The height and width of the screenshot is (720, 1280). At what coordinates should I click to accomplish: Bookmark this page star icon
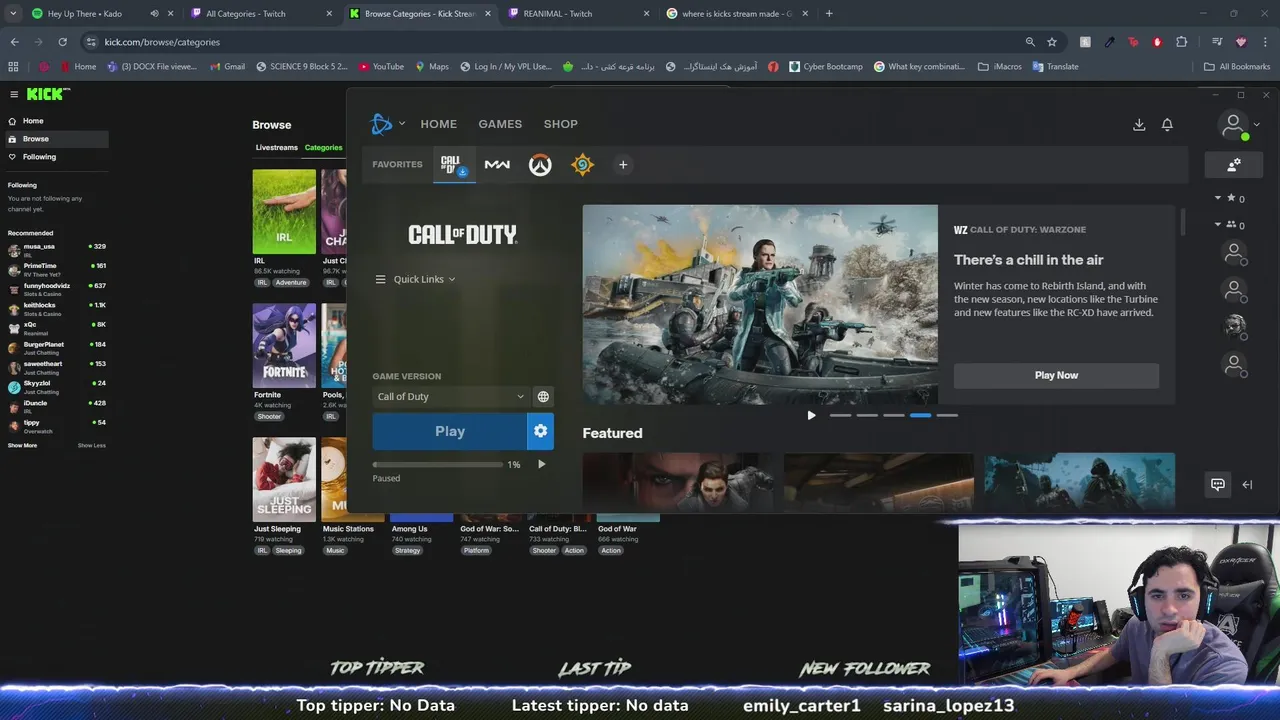pyautogui.click(x=1052, y=42)
